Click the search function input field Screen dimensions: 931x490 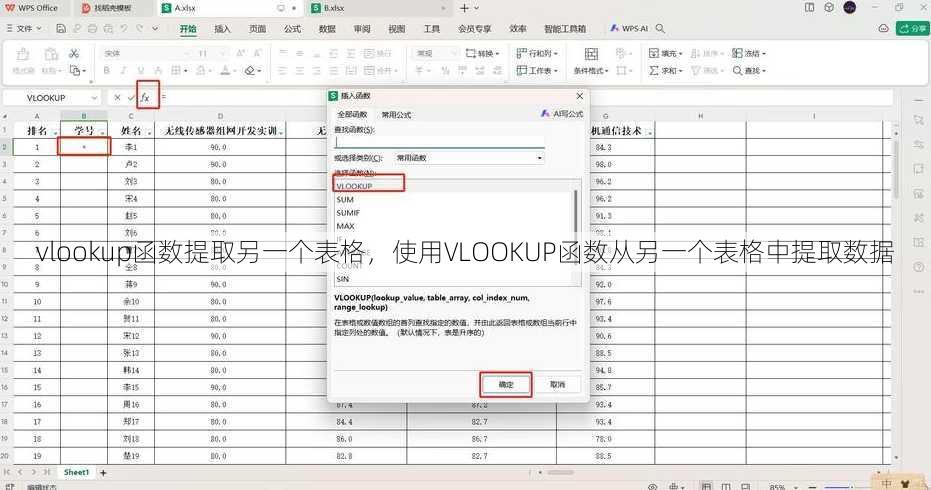pyautogui.click(x=439, y=142)
